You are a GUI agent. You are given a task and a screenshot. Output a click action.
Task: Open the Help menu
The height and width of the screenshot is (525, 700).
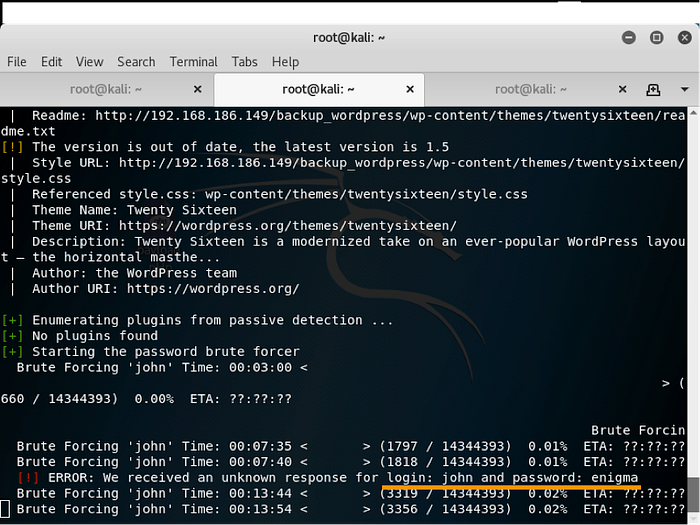[285, 61]
